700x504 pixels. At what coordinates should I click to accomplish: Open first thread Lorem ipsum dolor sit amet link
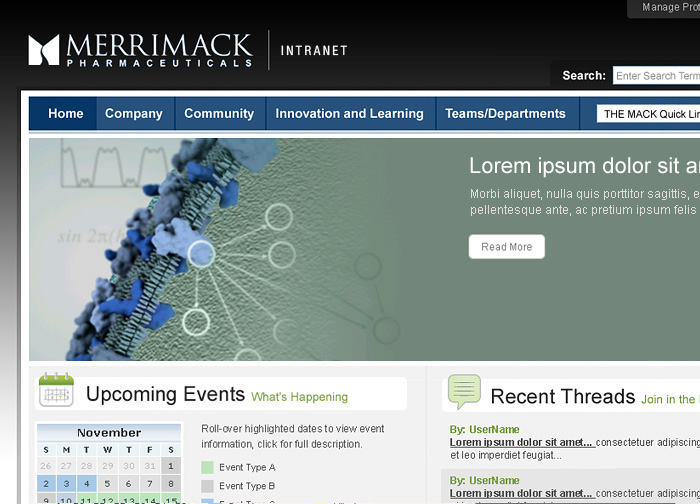(521, 442)
